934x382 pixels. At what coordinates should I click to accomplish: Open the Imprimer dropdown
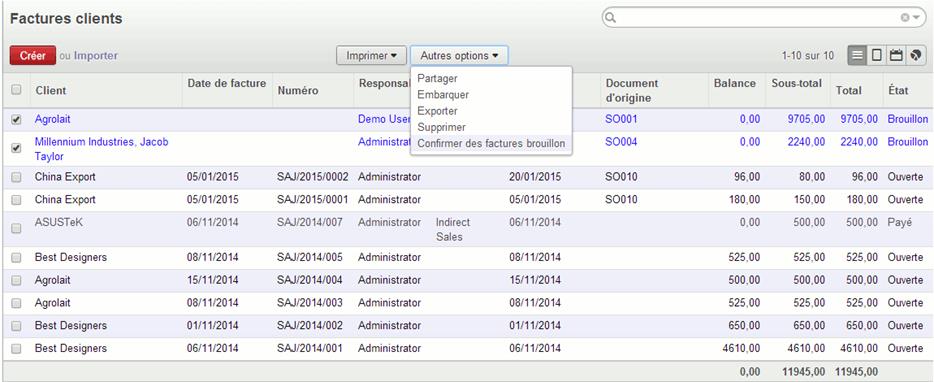coord(371,55)
